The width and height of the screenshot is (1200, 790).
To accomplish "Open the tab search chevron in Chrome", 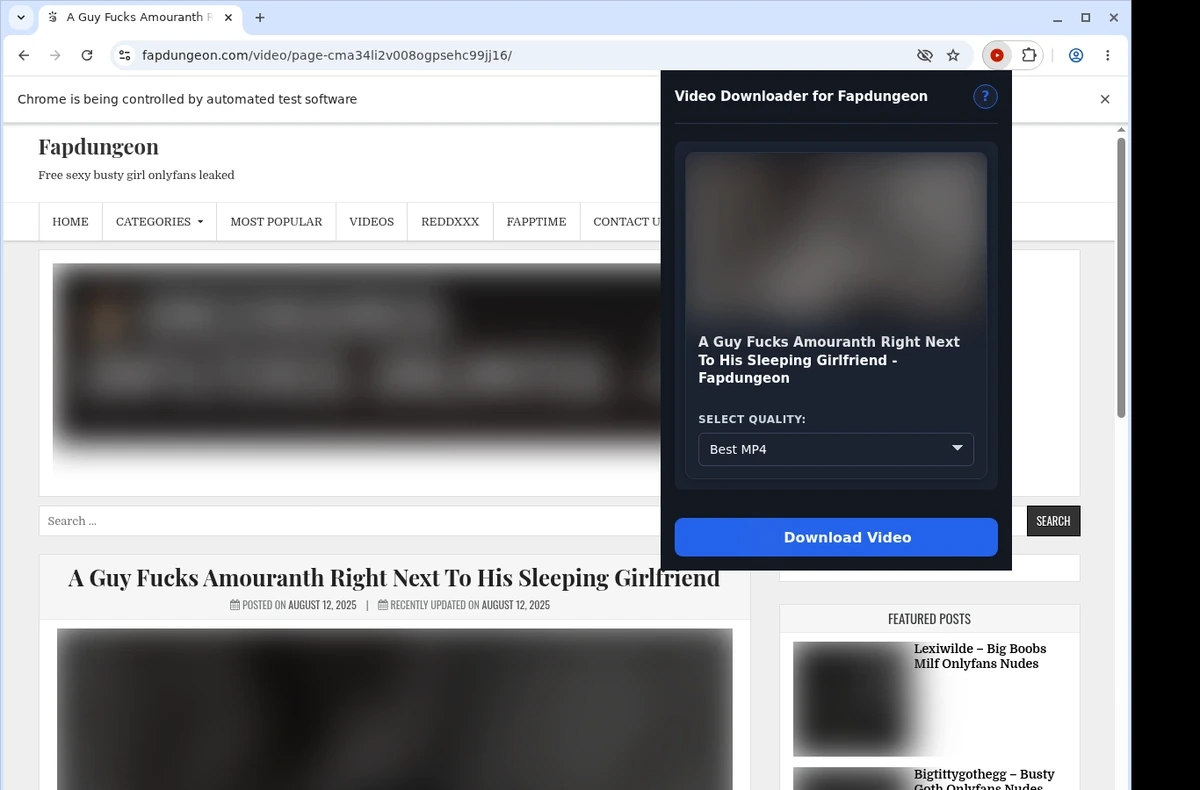I will (x=21, y=18).
